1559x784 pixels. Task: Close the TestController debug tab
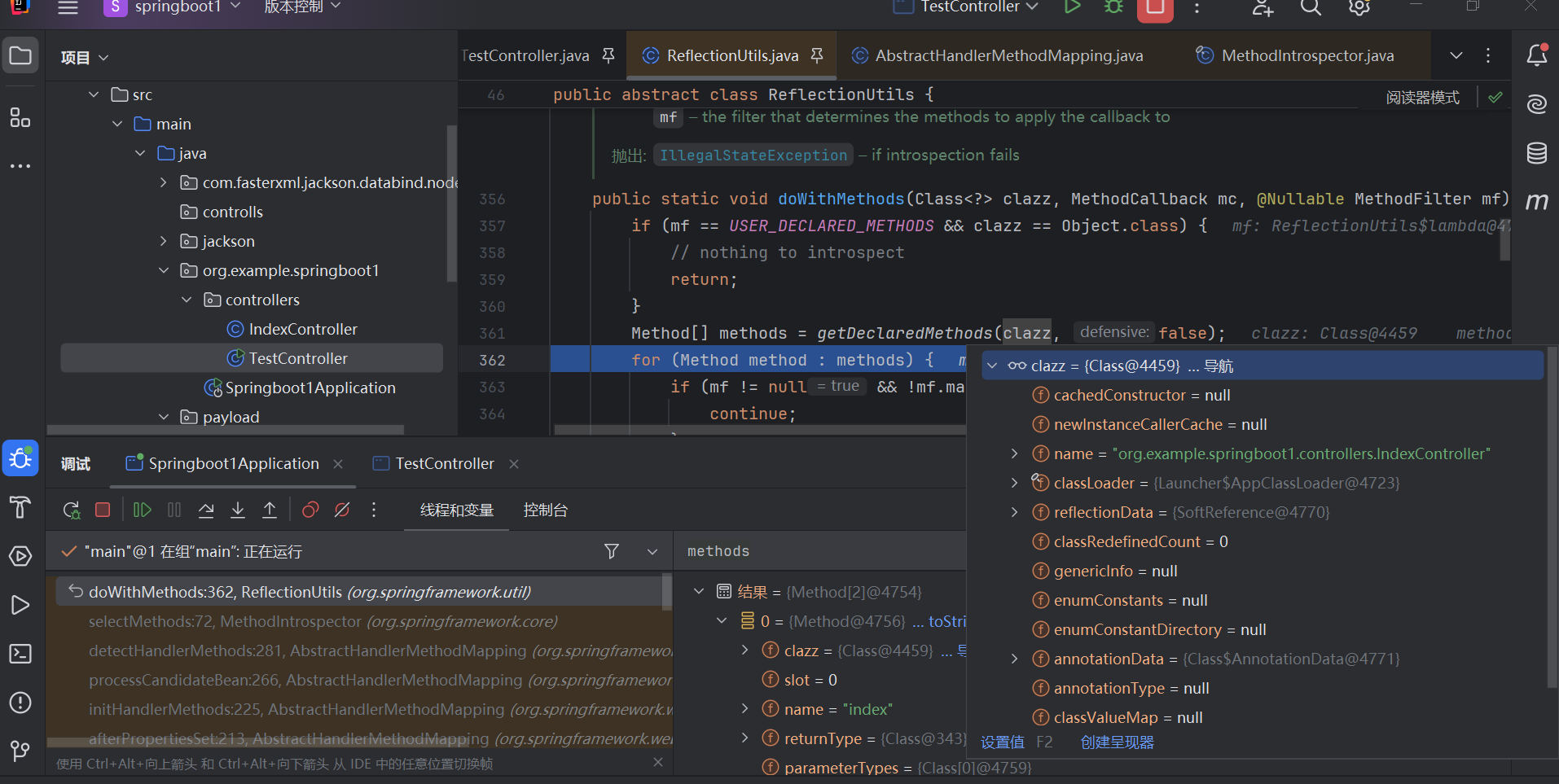[514, 464]
